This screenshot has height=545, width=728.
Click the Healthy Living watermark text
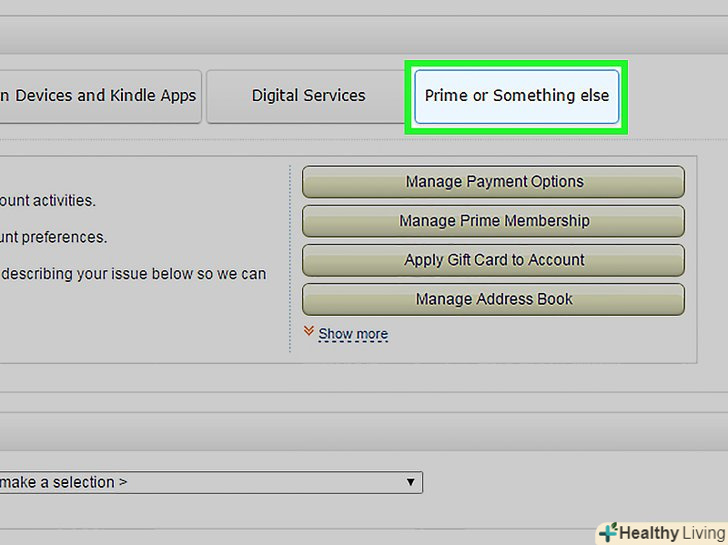(x=670, y=533)
